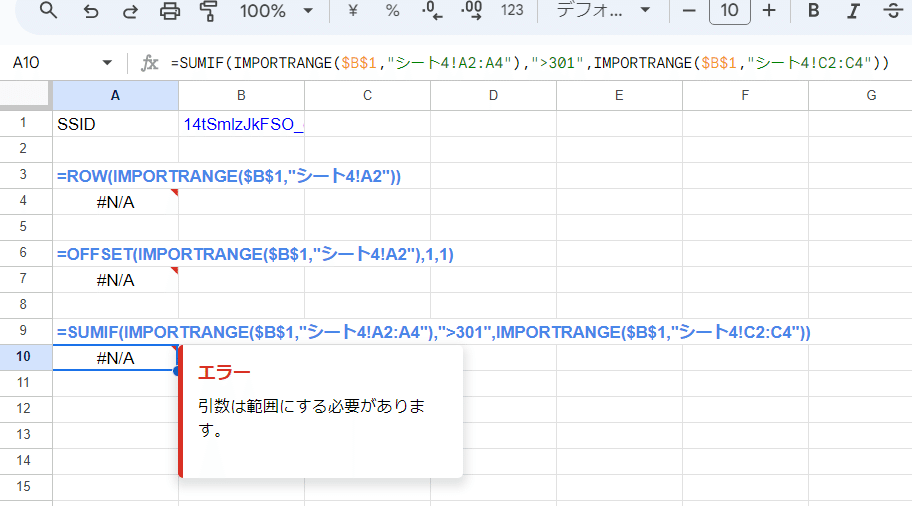Open more number formats (123)

tap(512, 10)
